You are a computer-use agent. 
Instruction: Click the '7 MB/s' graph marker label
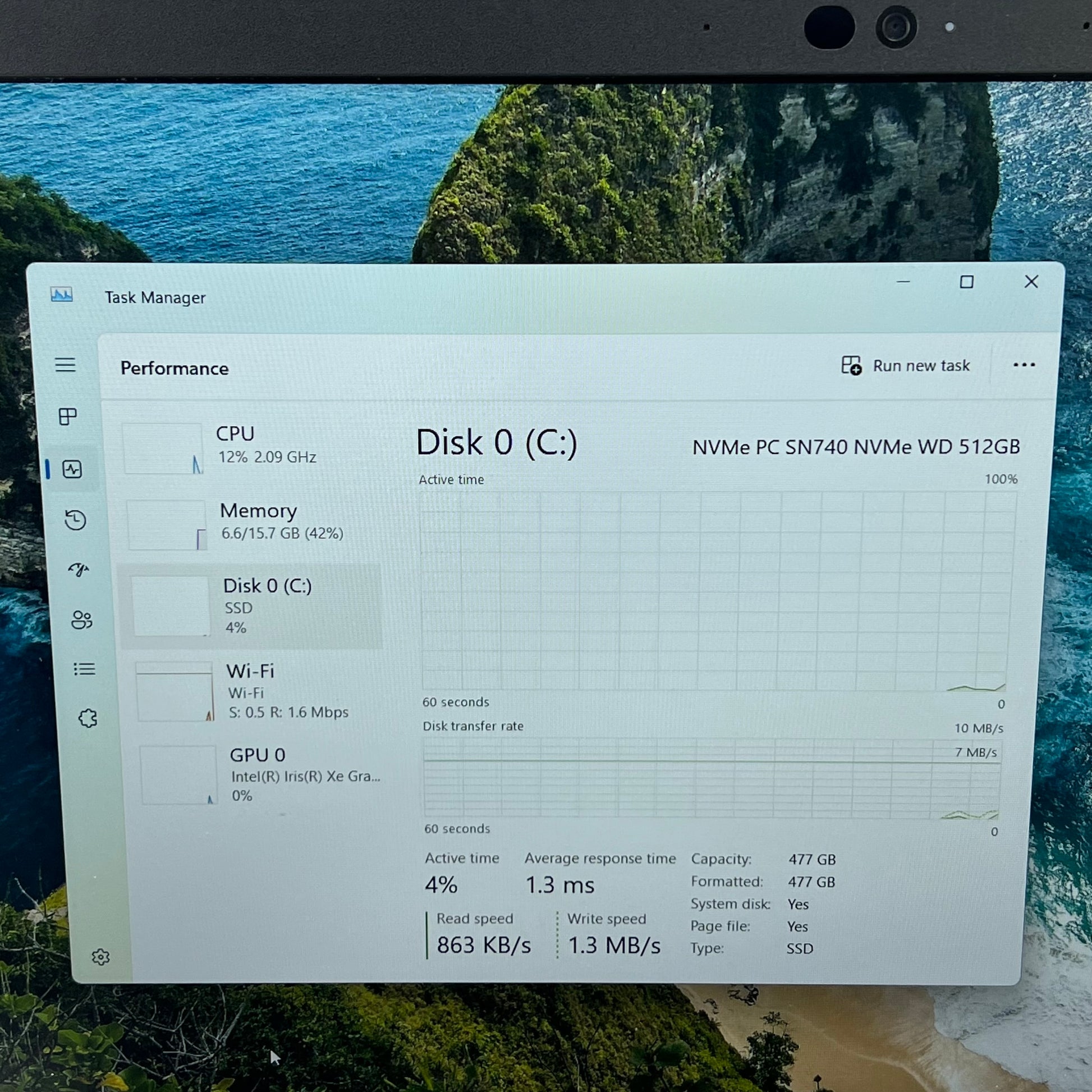pyautogui.click(x=976, y=753)
